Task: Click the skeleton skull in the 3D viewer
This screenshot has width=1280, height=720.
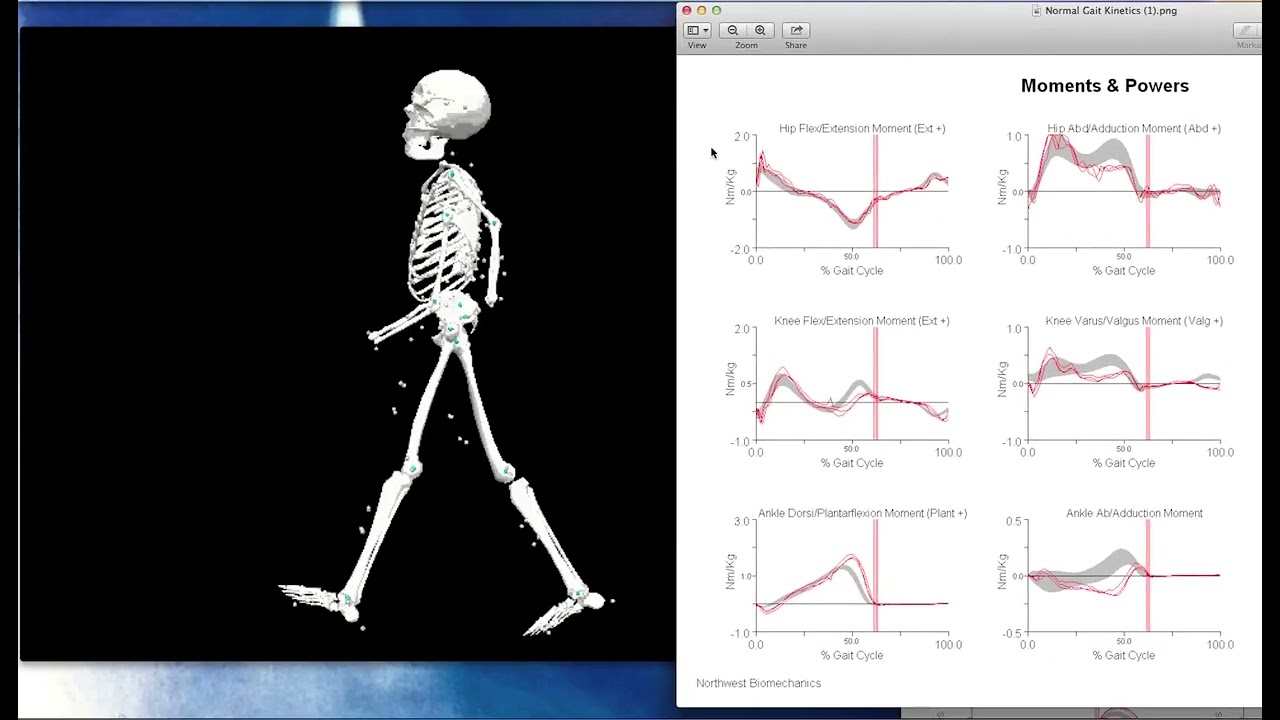Action: click(448, 113)
